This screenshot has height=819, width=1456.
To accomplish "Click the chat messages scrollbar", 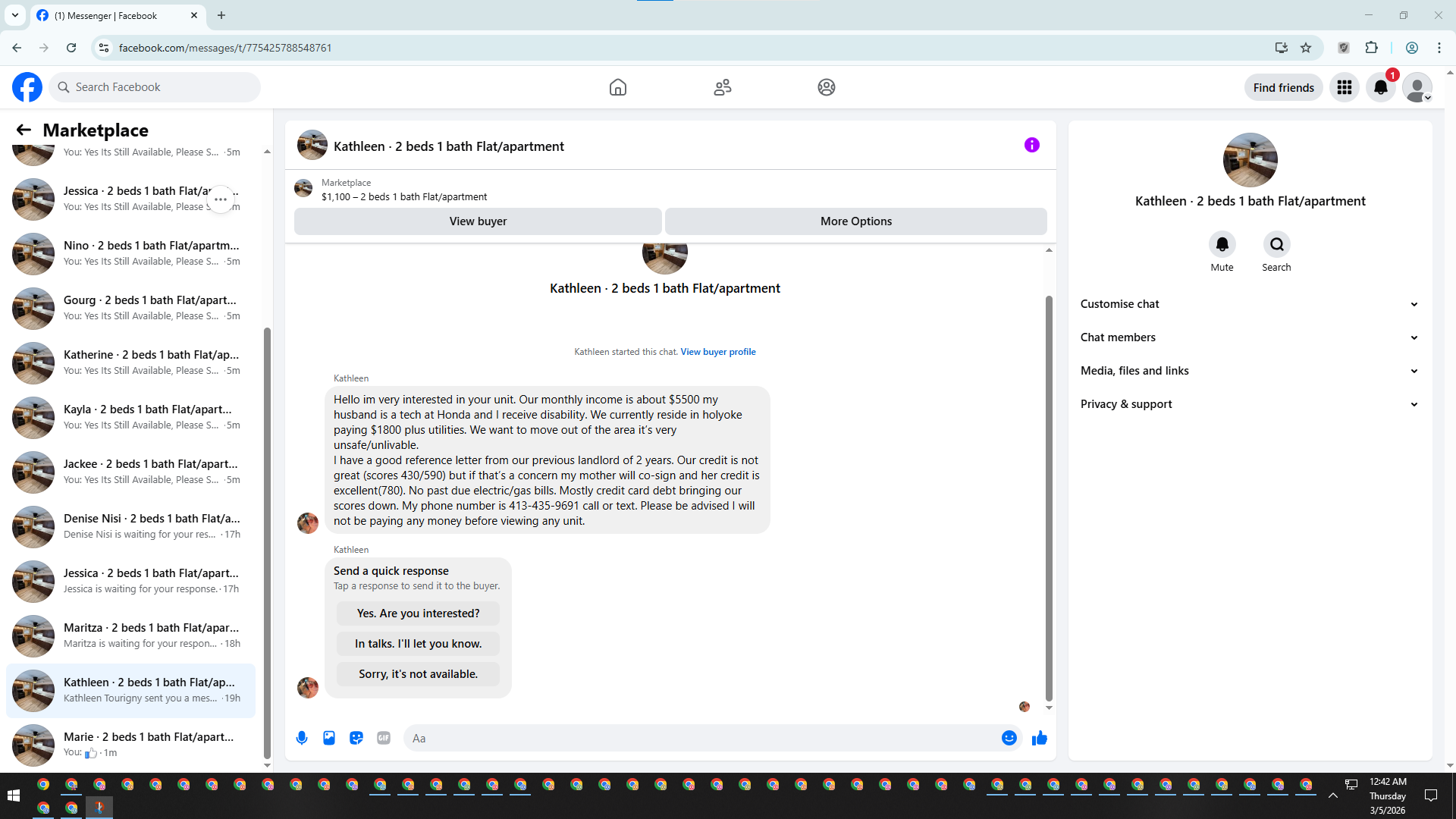I will pos(1049,498).
